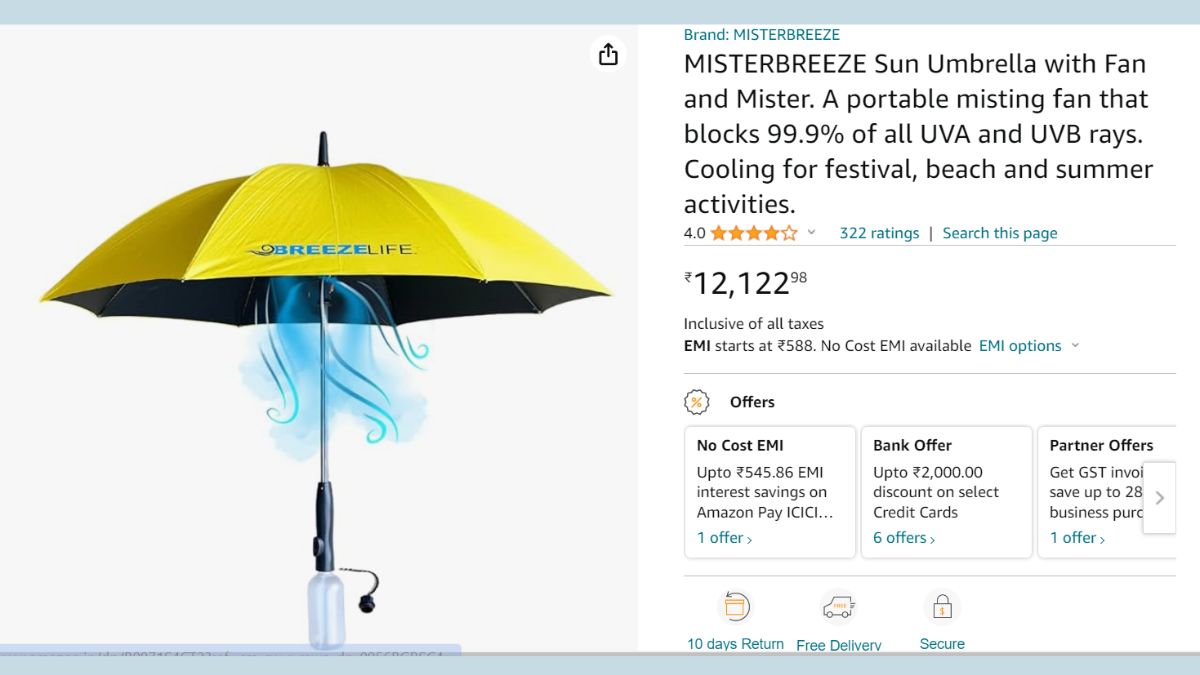Click the 10 days Return text link
Image resolution: width=1200 pixels, height=675 pixels.
(x=735, y=644)
